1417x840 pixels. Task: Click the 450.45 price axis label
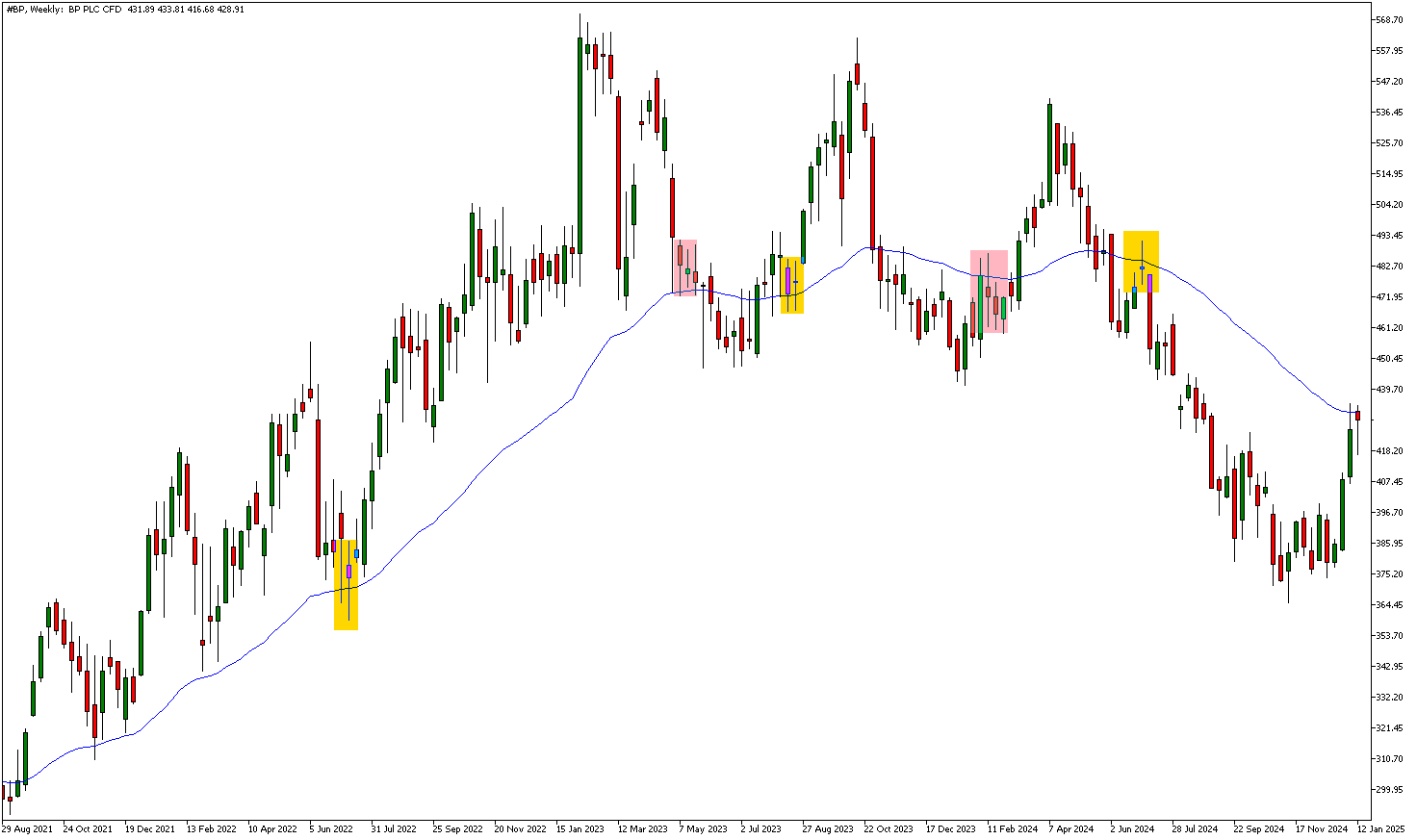pyautogui.click(x=1390, y=359)
